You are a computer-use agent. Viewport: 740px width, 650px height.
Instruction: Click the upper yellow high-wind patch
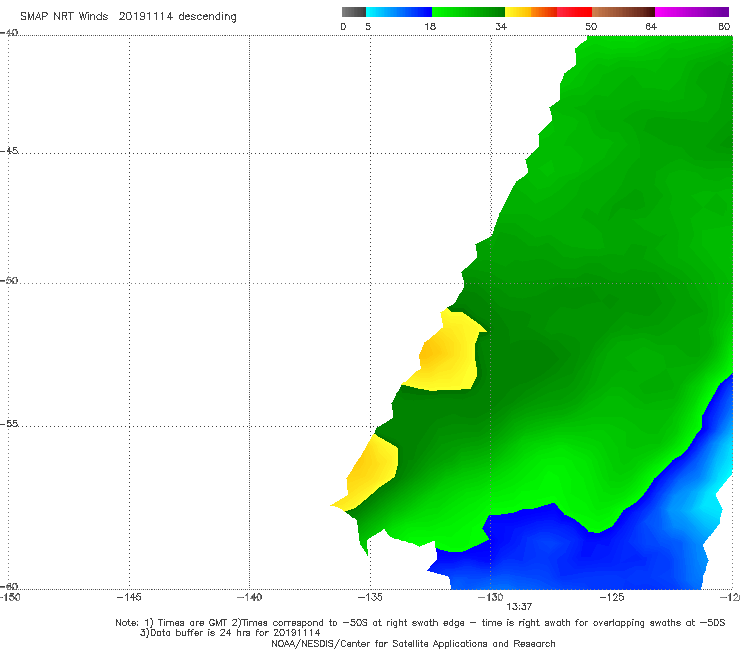pos(448,354)
